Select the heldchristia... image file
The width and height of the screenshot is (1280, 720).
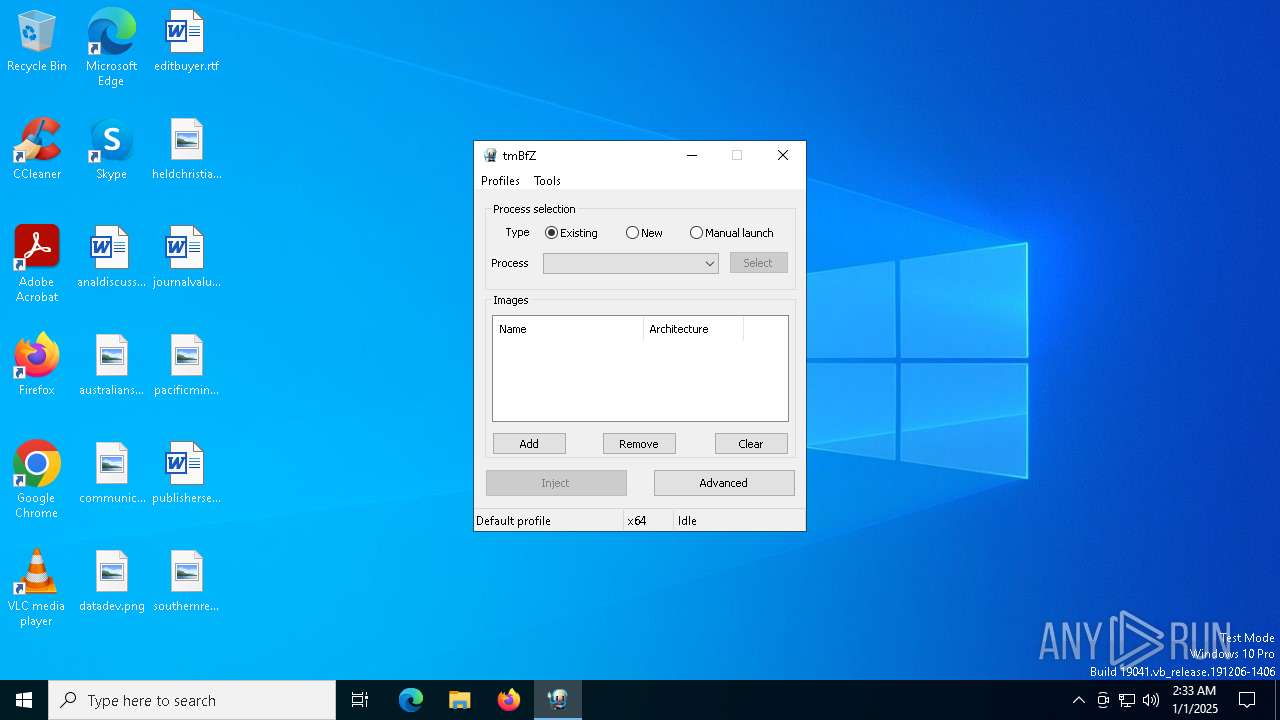point(186,150)
